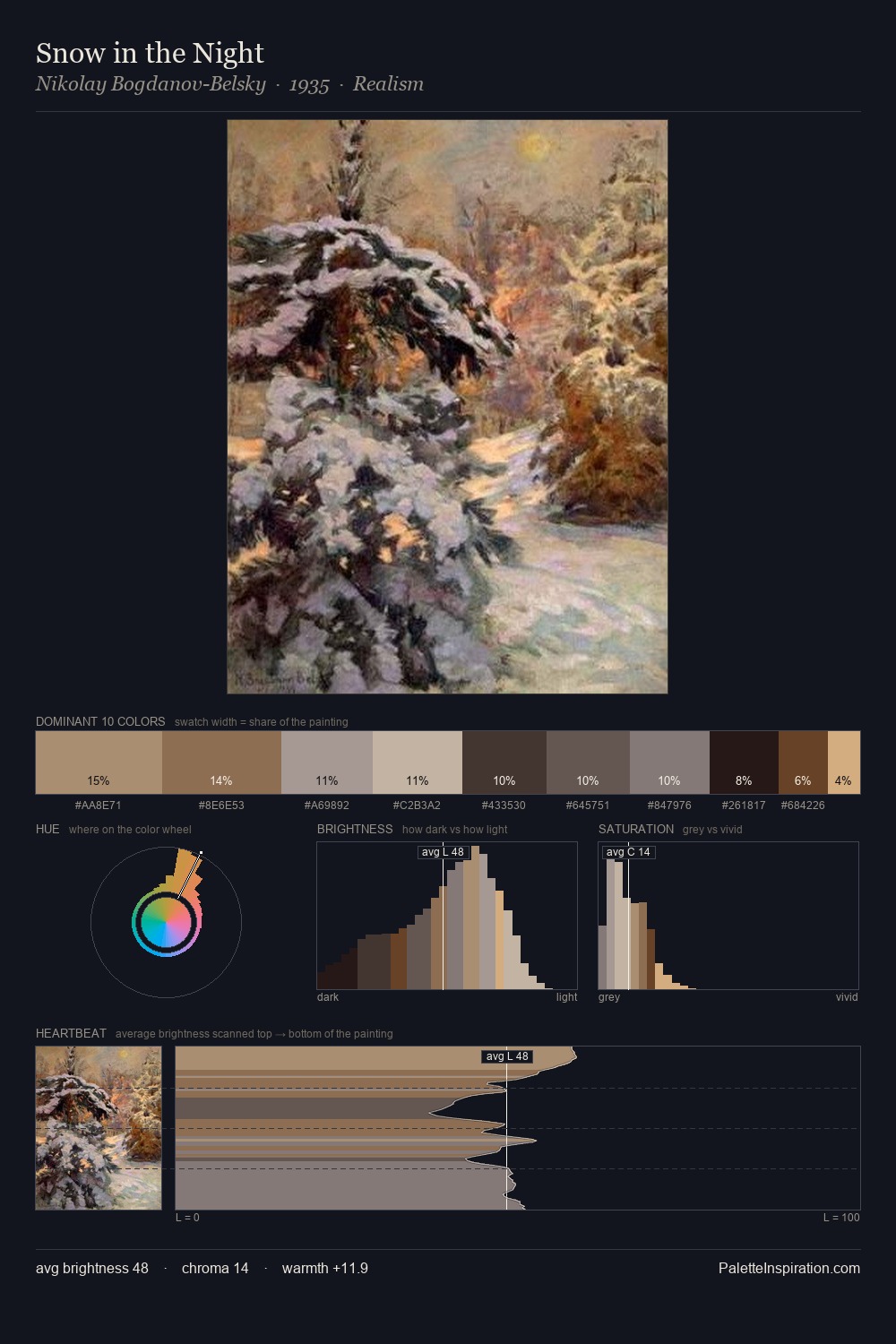The height and width of the screenshot is (1344, 896).
Task: Click the title 'Snow in the Night'
Action: (x=150, y=53)
